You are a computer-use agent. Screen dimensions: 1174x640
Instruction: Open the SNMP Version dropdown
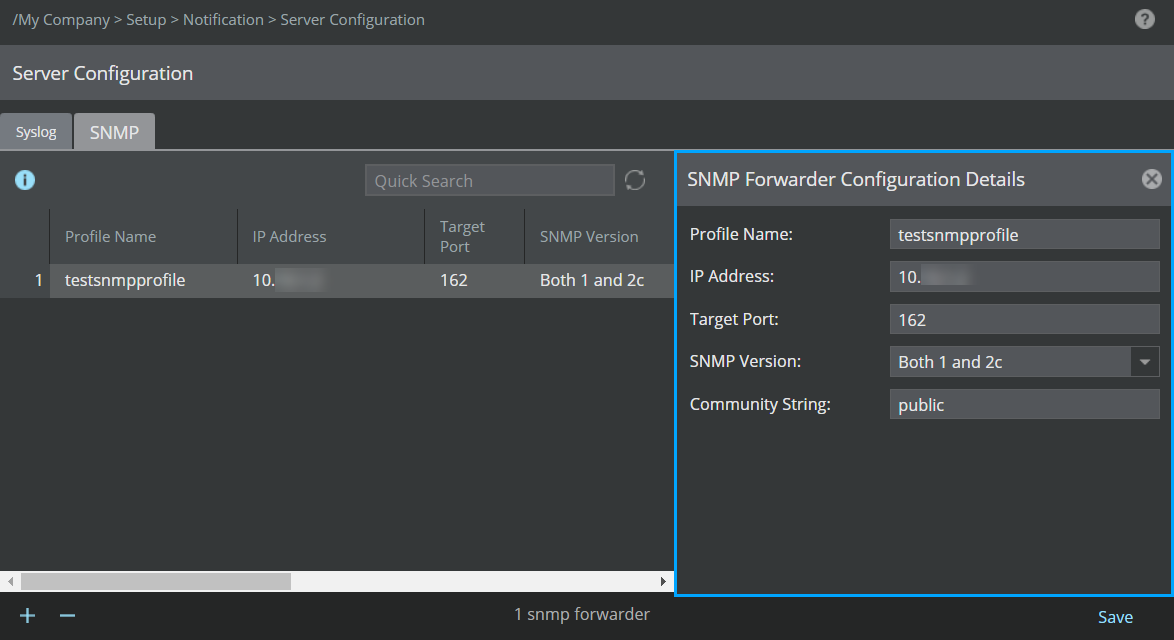1144,362
